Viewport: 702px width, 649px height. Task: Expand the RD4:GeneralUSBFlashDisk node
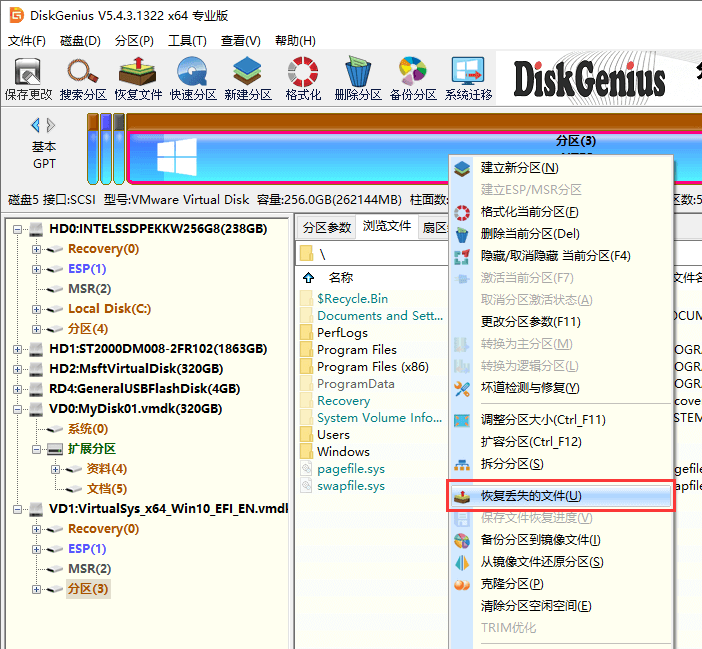click(x=17, y=389)
